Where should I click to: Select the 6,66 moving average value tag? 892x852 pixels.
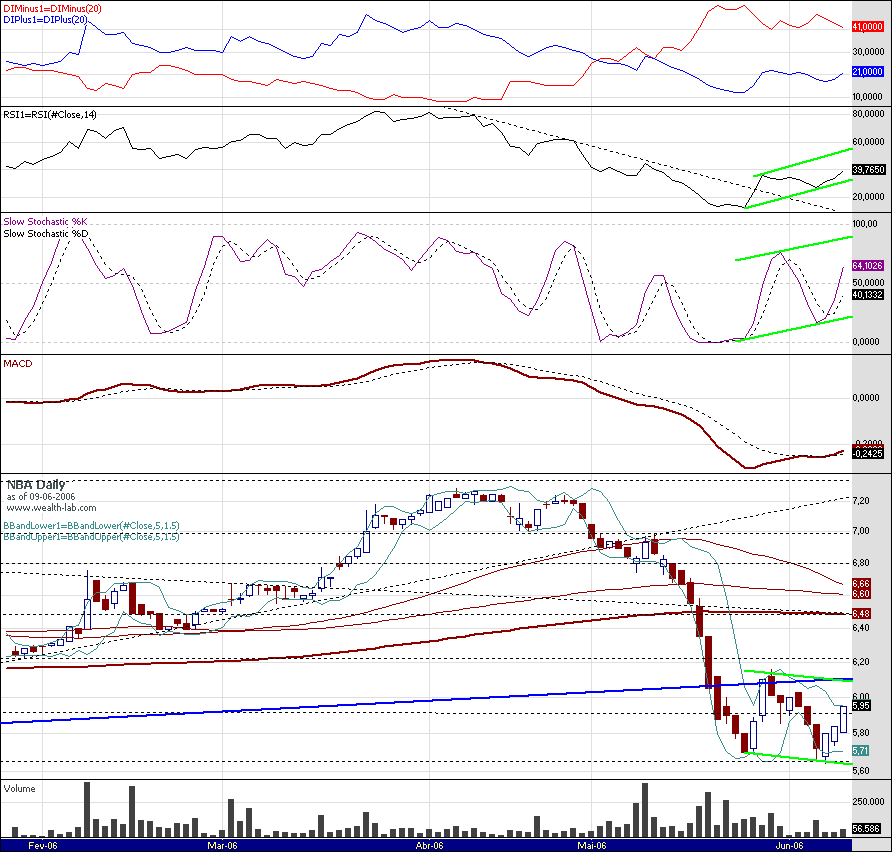tap(861, 584)
